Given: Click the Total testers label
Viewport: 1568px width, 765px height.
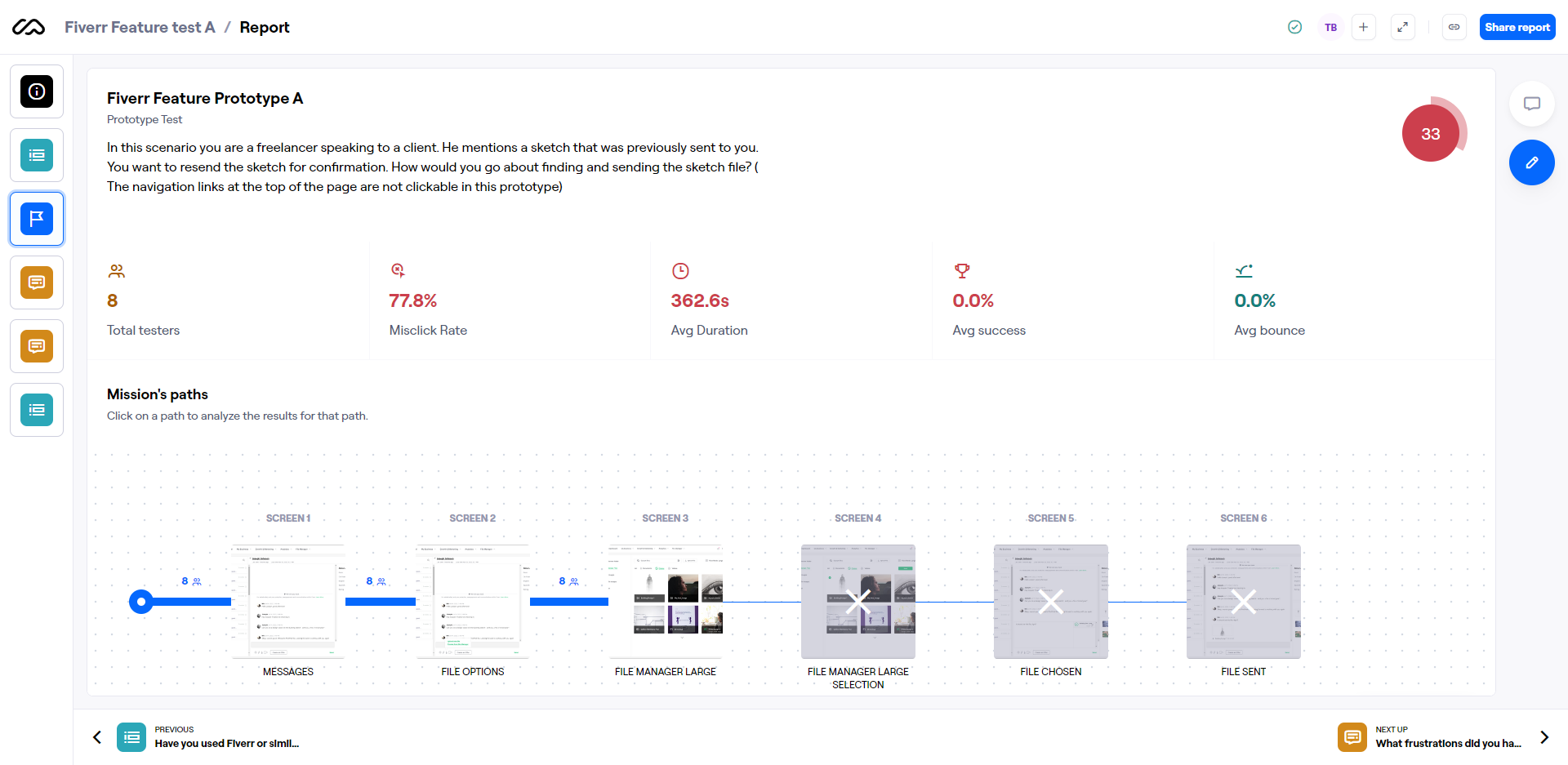Looking at the screenshot, I should click(x=144, y=330).
